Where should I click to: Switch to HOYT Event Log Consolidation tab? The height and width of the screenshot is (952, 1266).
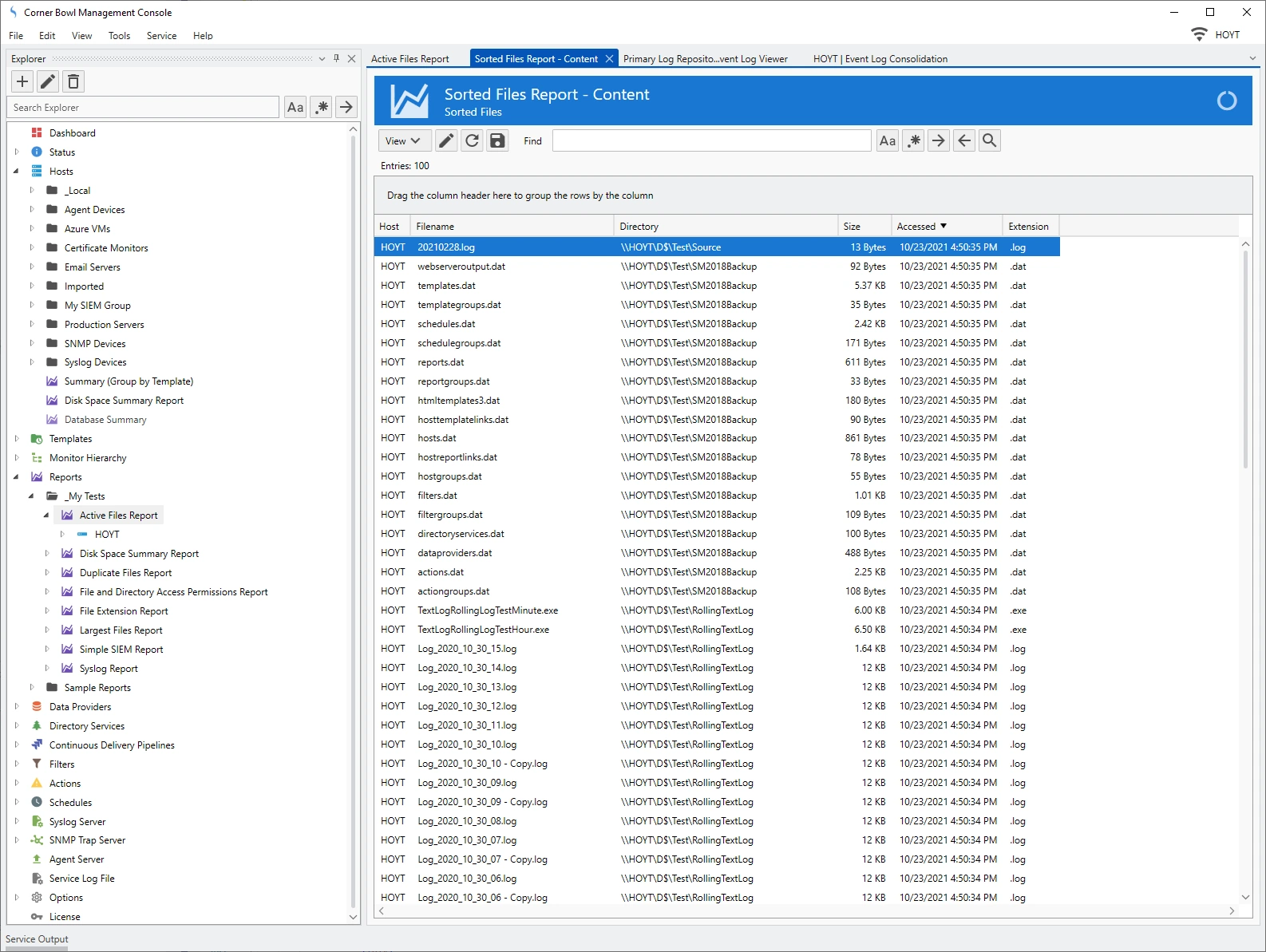[880, 59]
